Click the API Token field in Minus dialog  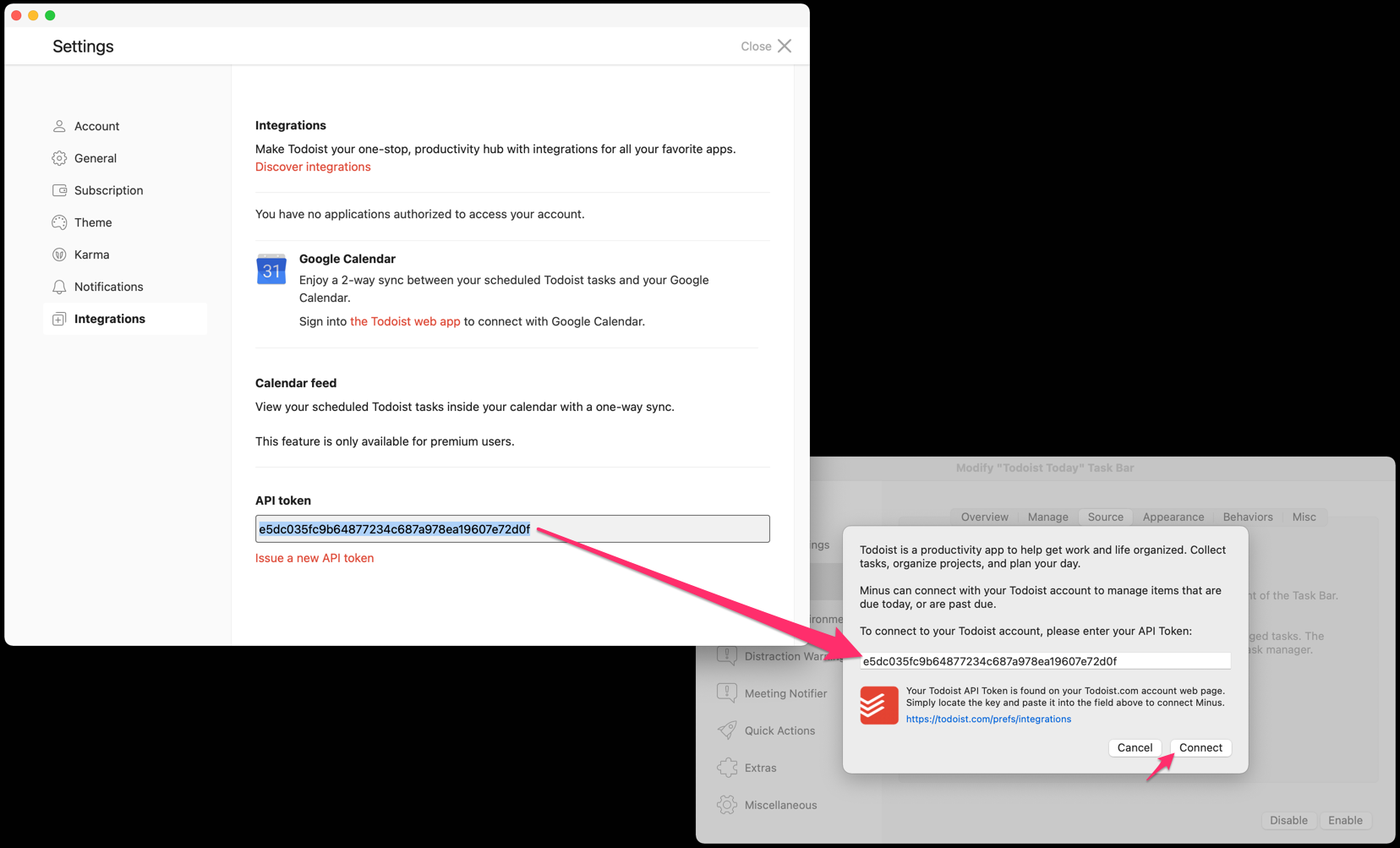[x=1045, y=661]
